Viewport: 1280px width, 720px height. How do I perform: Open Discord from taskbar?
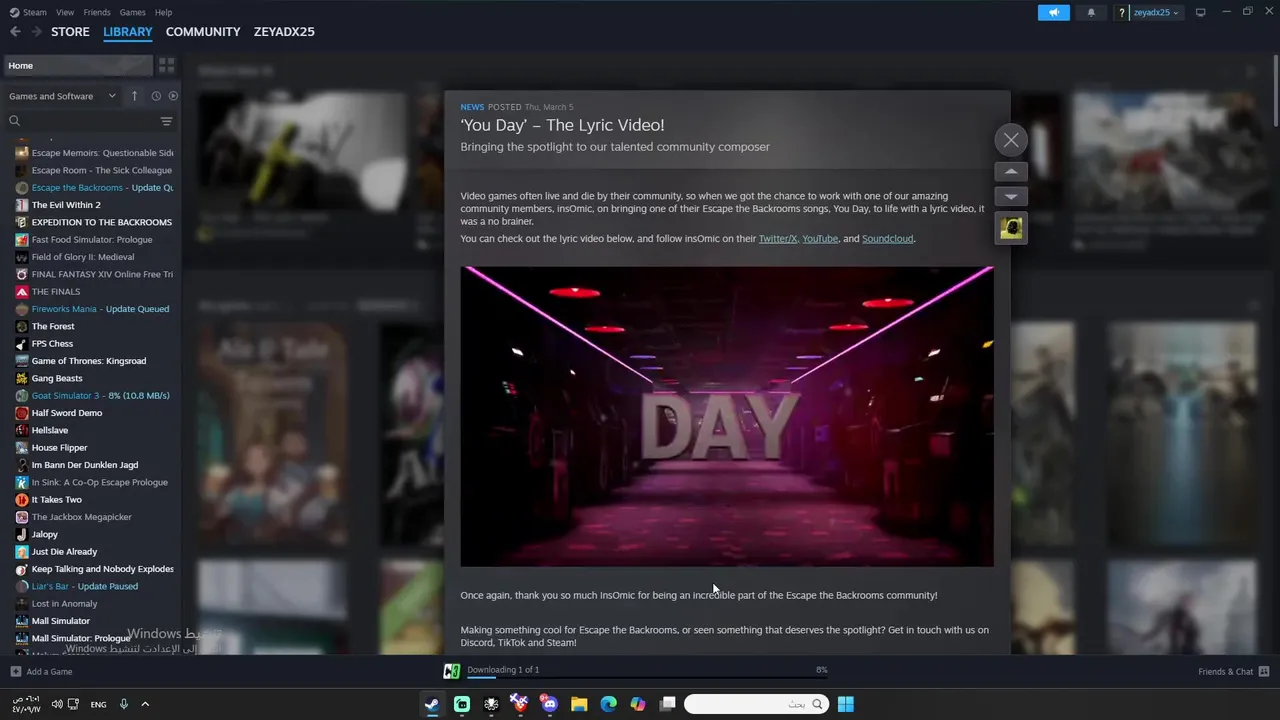click(x=549, y=704)
